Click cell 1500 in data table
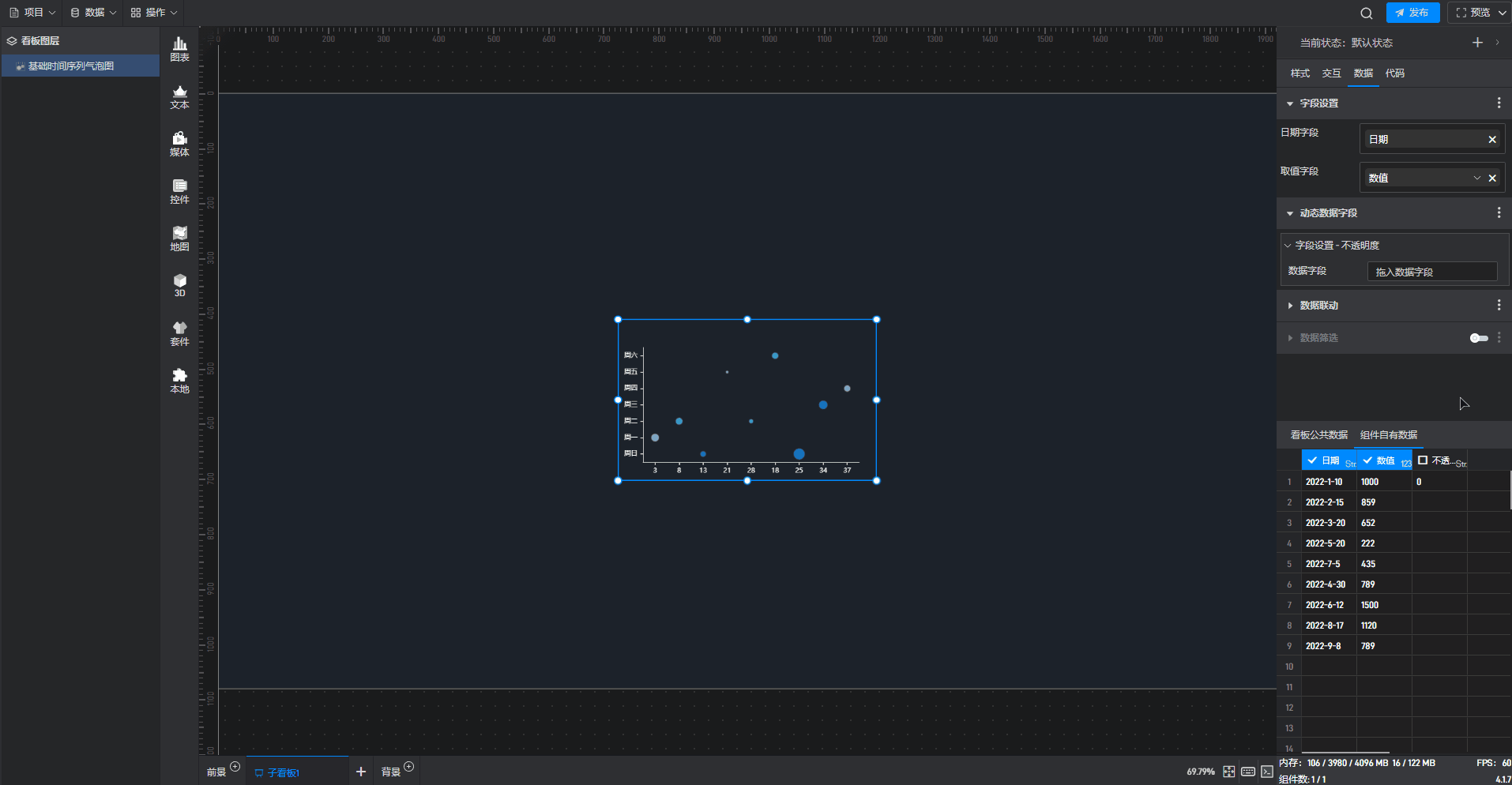The width and height of the screenshot is (1512, 785). coord(1384,605)
